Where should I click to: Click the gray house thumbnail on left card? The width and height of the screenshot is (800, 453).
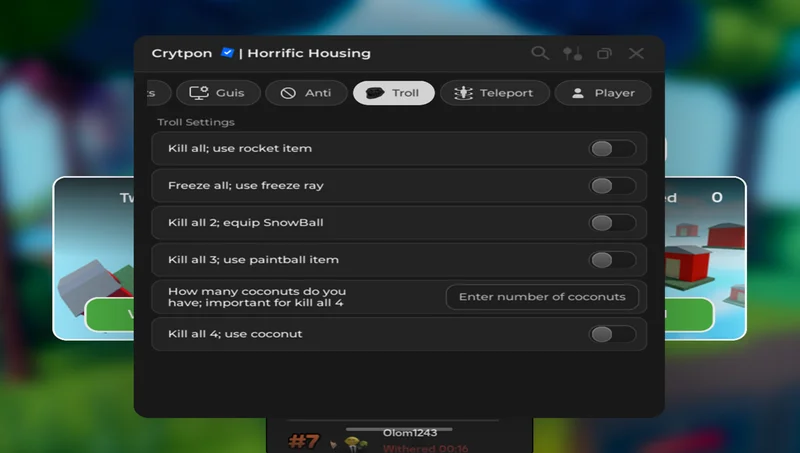tap(94, 286)
